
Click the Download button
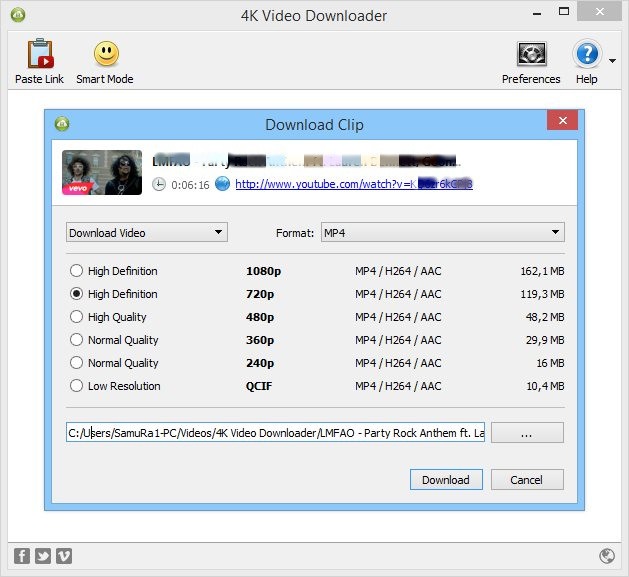click(446, 479)
